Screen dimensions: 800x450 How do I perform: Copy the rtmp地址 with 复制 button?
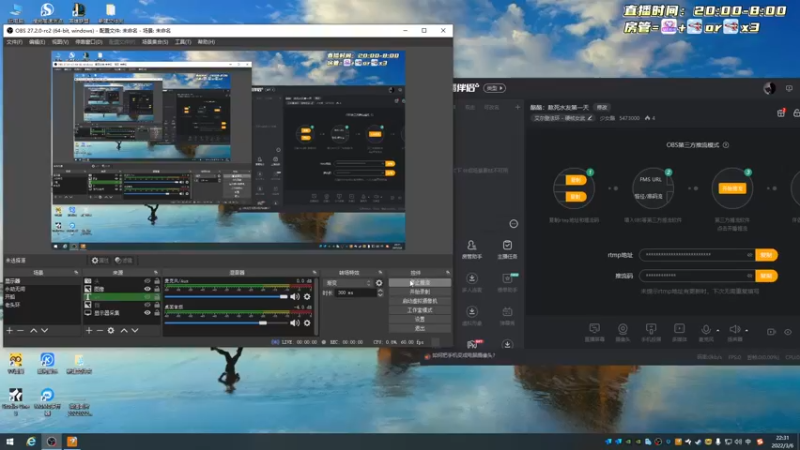click(766, 255)
